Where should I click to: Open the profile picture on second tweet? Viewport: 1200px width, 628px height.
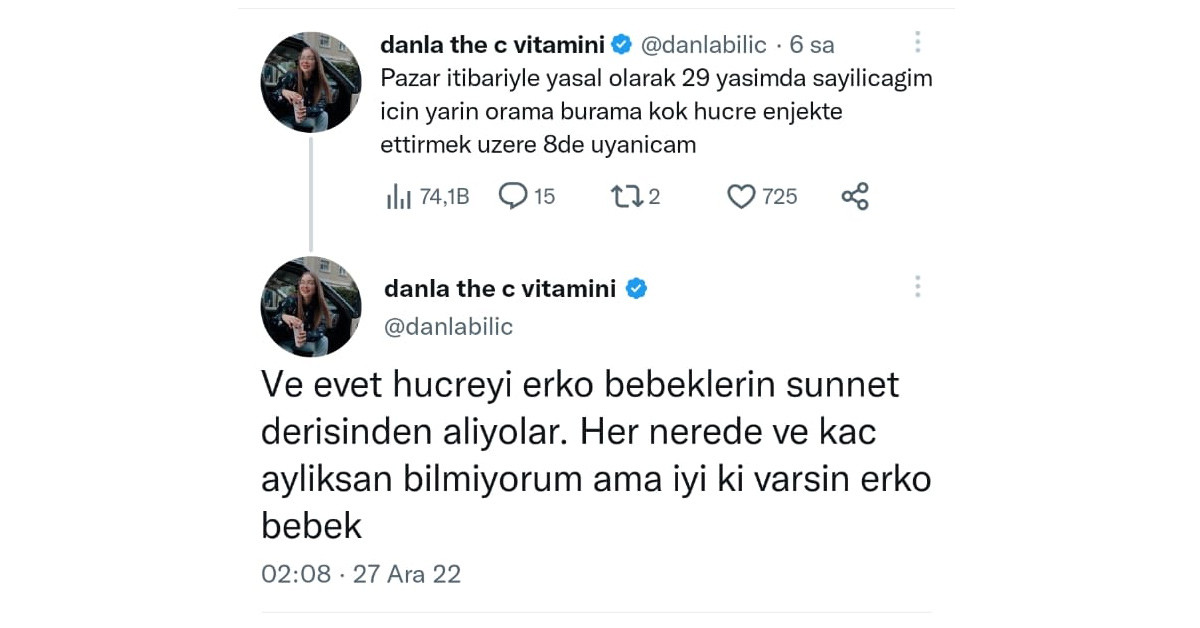(x=311, y=307)
